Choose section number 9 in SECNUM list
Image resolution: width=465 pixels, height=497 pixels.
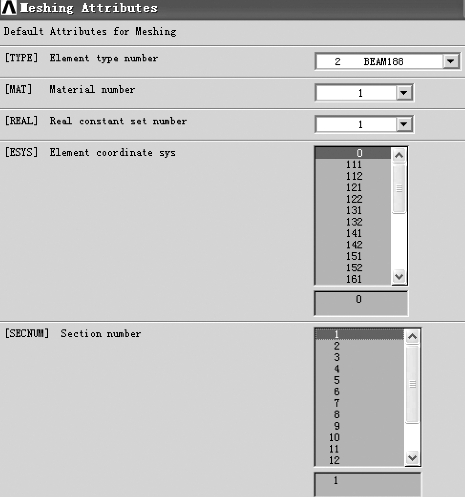coord(359,426)
